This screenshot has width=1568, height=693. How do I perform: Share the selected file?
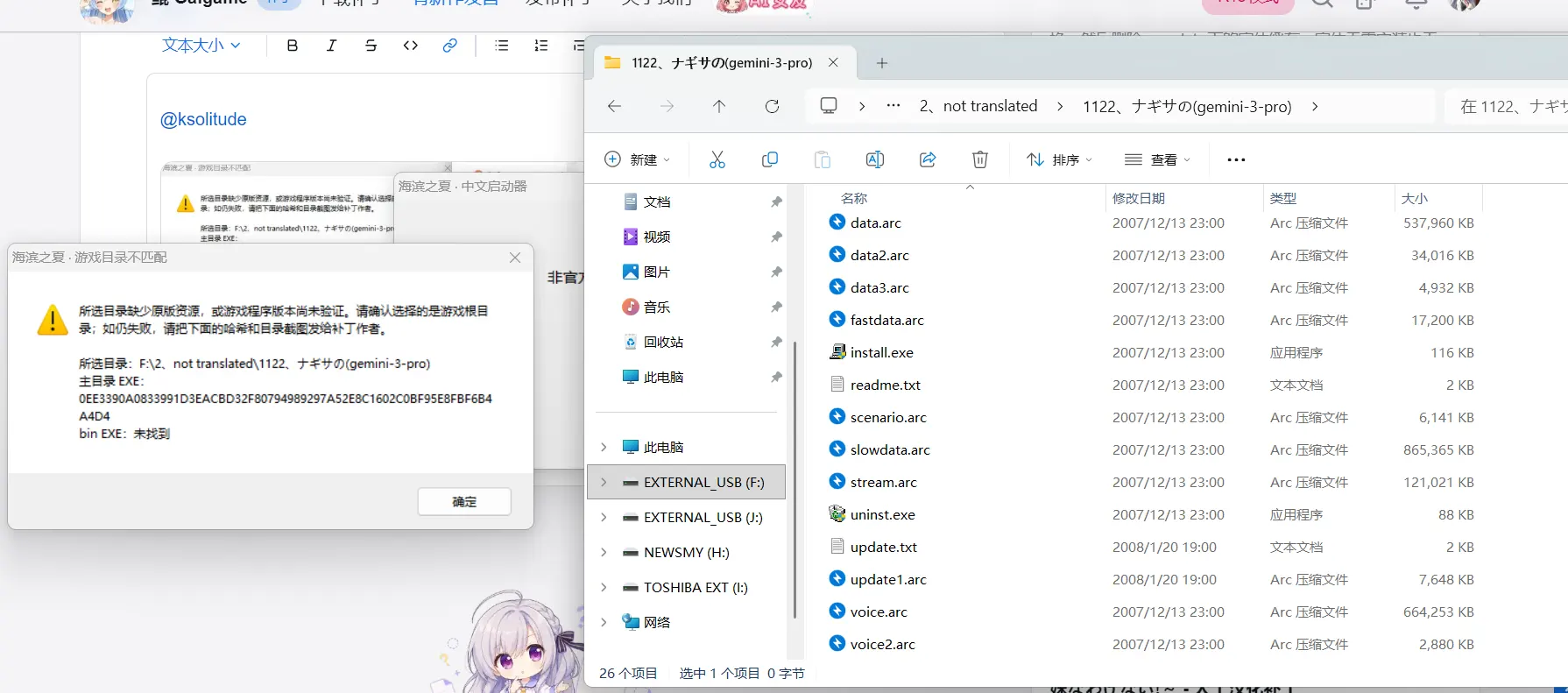(x=928, y=159)
